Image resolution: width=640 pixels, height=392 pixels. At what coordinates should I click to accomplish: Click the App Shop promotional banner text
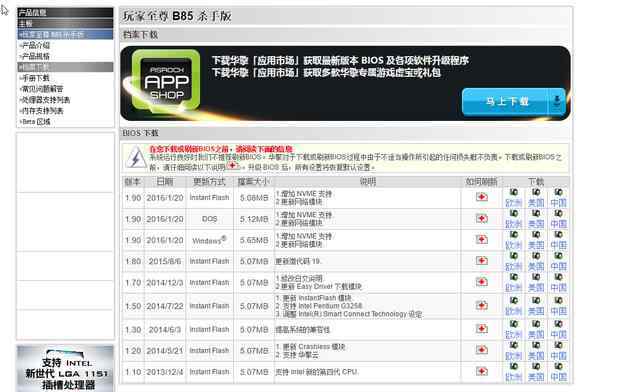(x=340, y=67)
